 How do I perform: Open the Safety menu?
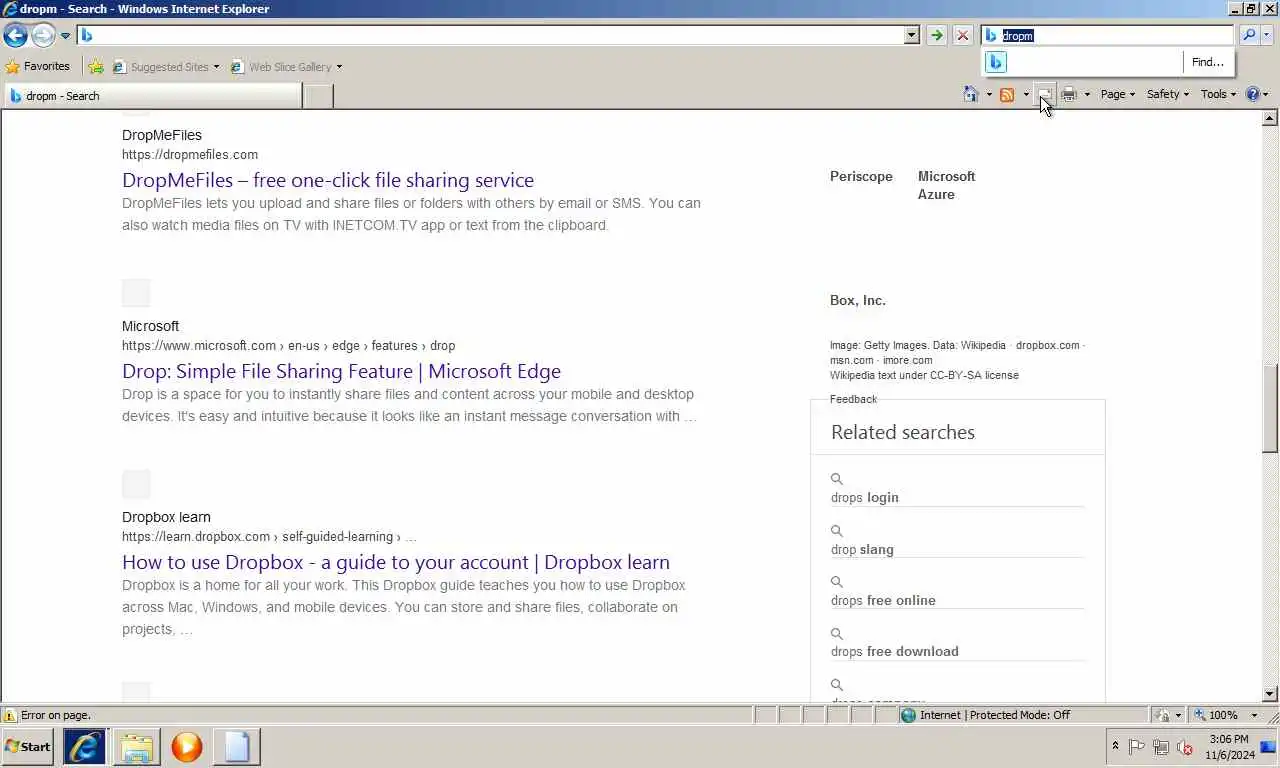coord(1167,94)
